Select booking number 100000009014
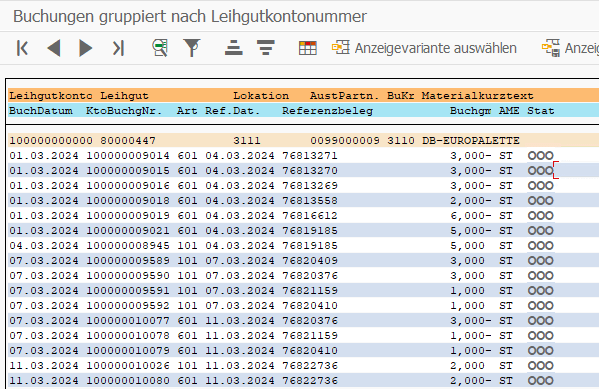This screenshot has height=389, width=599. pos(128,156)
